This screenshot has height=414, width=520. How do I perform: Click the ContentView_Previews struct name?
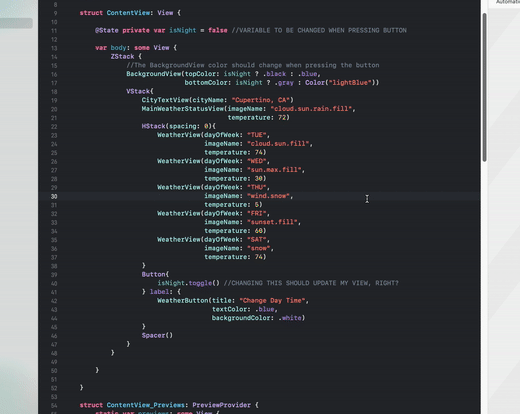tap(146, 405)
